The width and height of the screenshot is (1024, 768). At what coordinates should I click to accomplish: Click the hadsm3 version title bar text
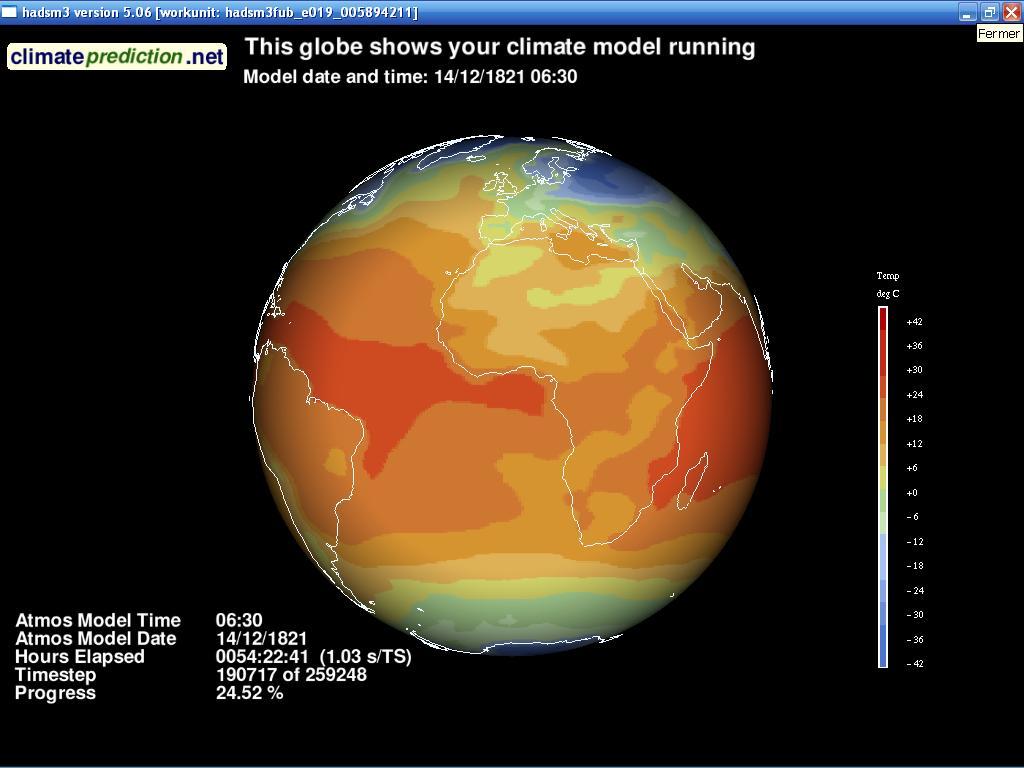(220, 12)
